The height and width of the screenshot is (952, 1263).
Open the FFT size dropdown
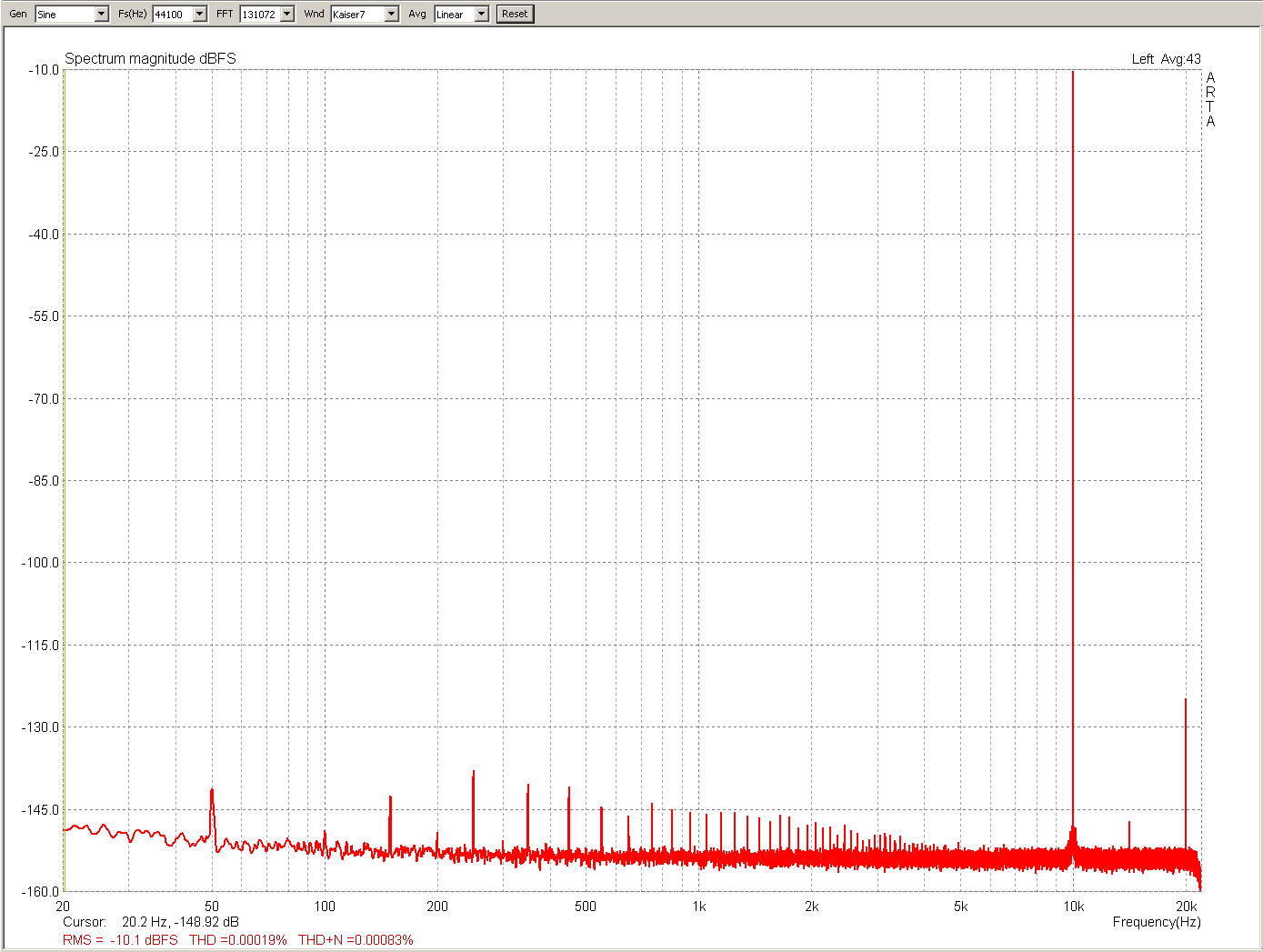[x=287, y=14]
